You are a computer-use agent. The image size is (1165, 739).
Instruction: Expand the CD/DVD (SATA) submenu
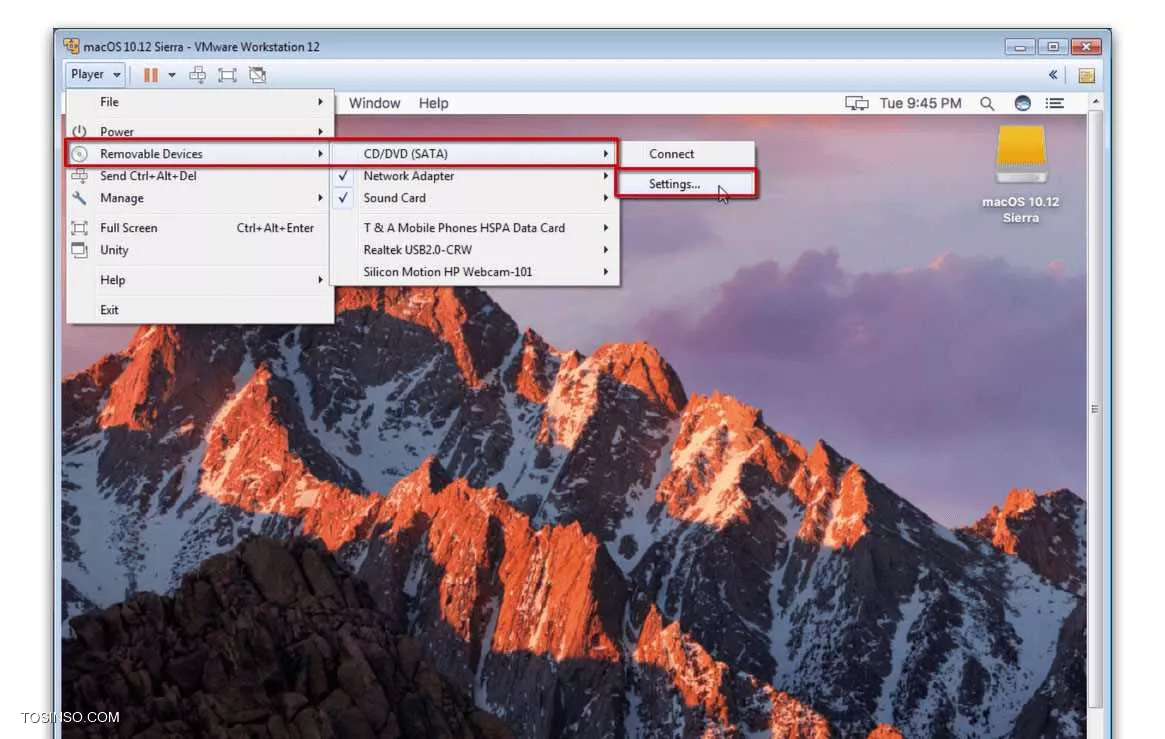tap(475, 154)
